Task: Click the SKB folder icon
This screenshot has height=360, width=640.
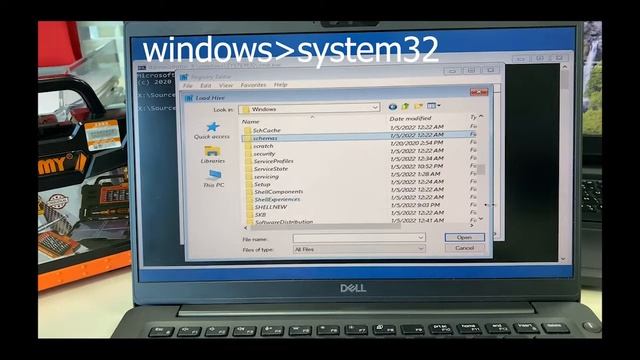Action: pos(249,215)
